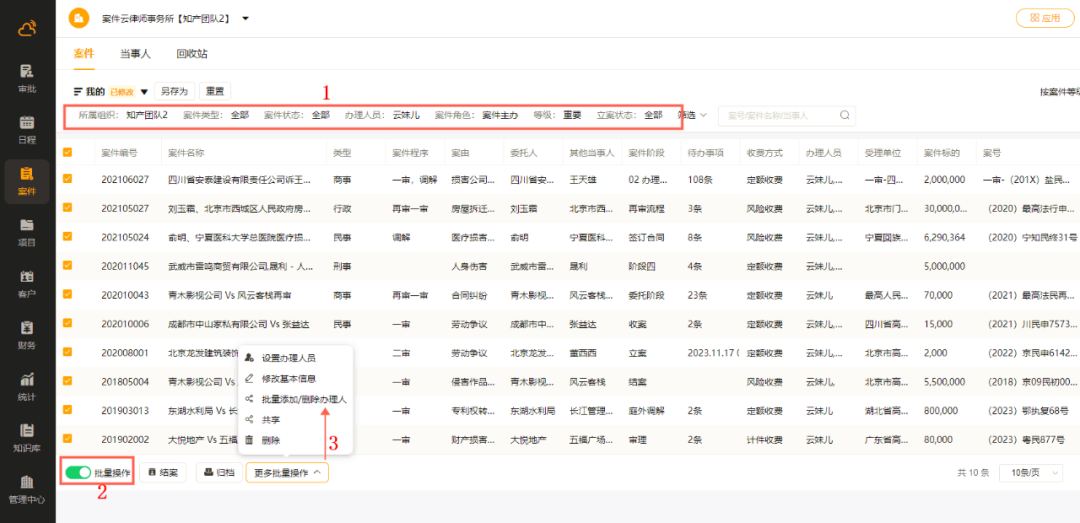Open 客户 section in sidebar

(27, 283)
